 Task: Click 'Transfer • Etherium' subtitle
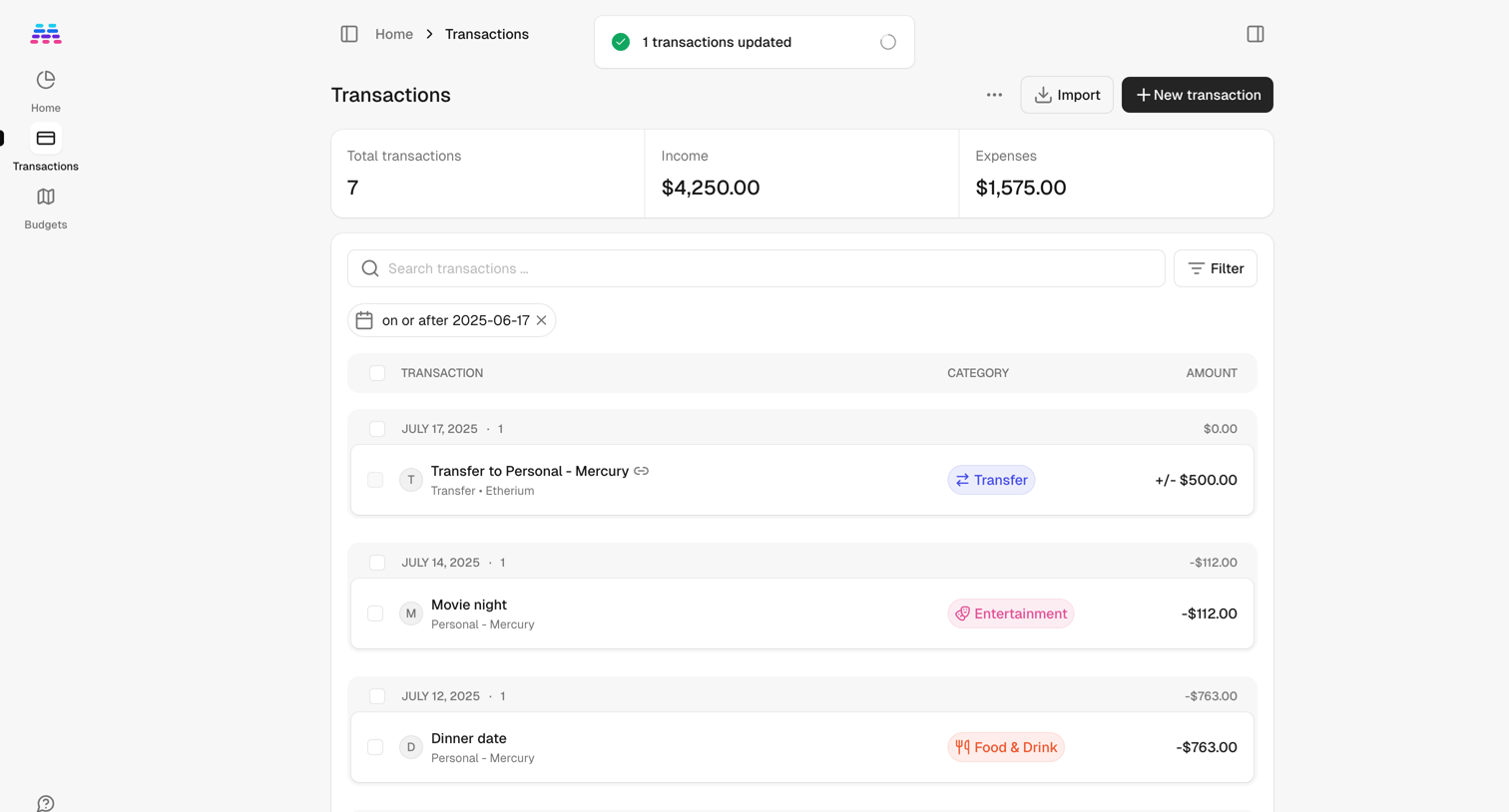(482, 491)
